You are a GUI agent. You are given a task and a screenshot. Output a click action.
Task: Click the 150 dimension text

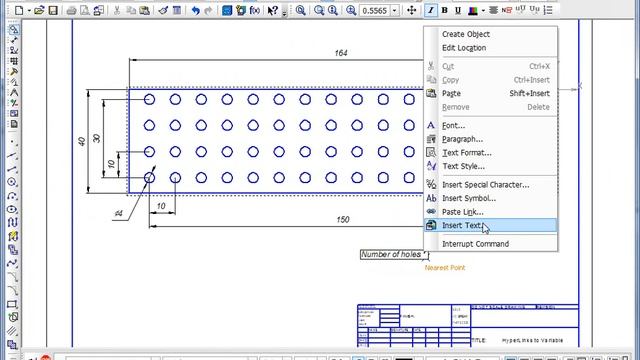click(x=343, y=220)
